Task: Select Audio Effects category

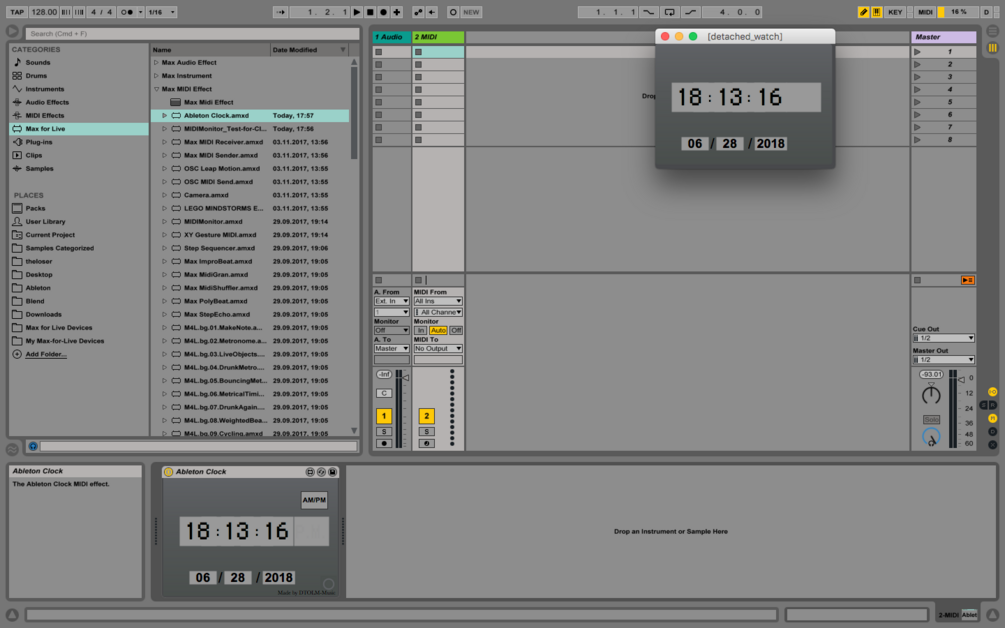Action: click(x=47, y=102)
